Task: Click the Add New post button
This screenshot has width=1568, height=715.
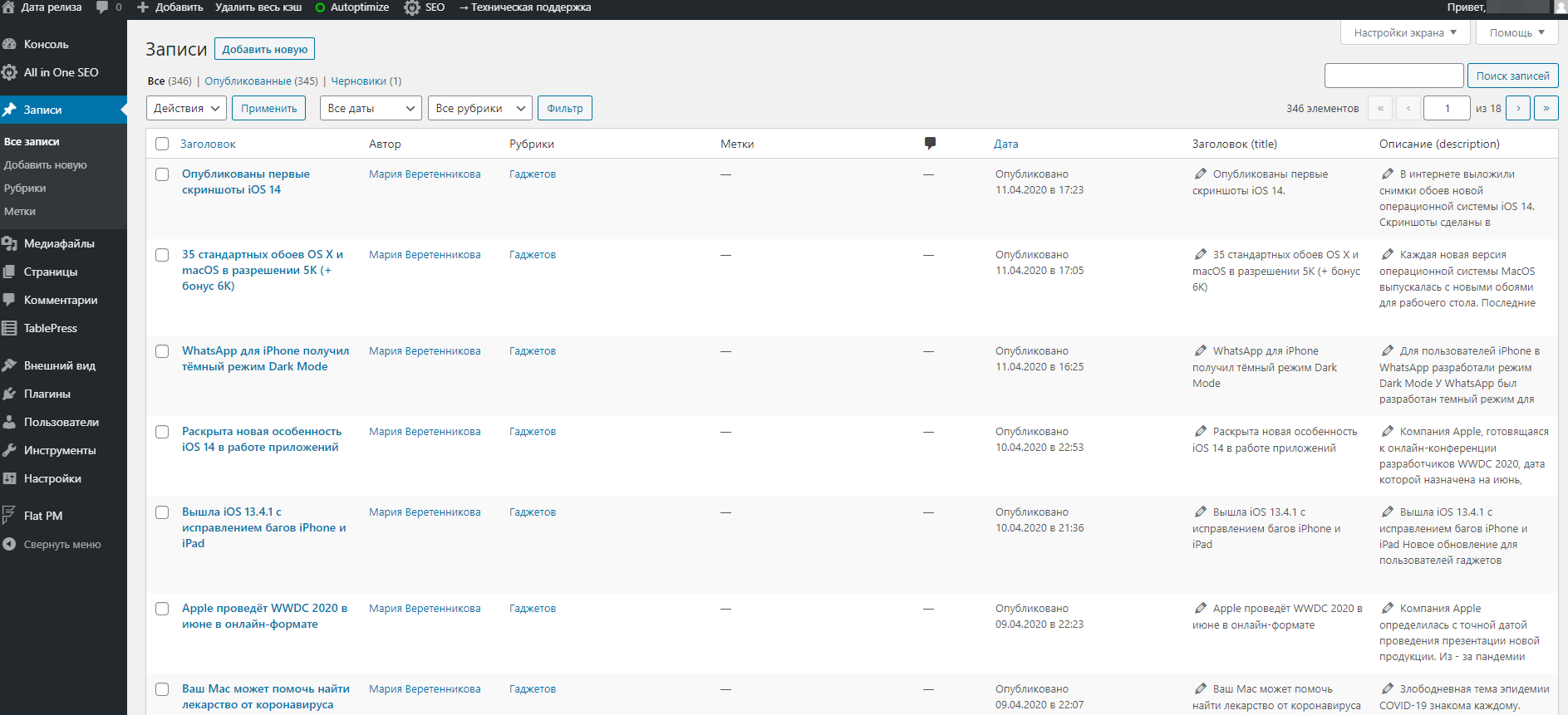Action: tap(264, 49)
